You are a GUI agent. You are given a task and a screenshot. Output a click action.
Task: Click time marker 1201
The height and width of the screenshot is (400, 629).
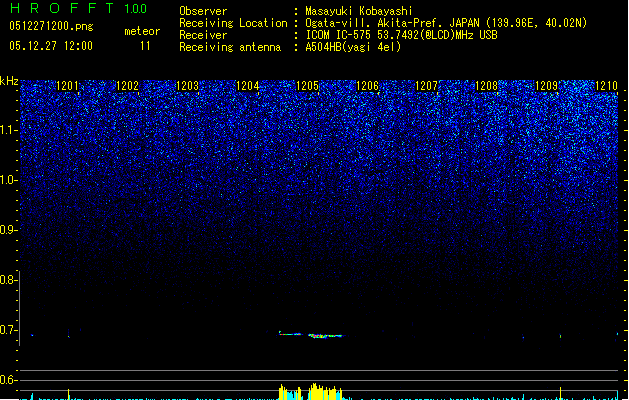[x=67, y=86]
